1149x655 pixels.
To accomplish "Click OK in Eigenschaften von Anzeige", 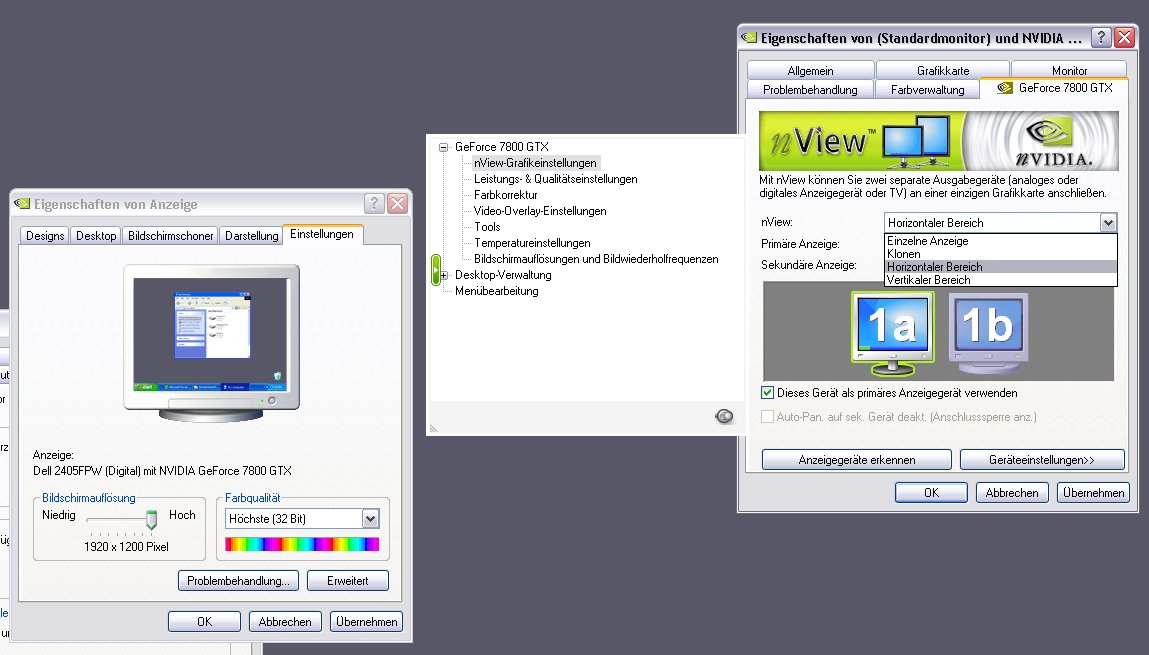I will tap(204, 622).
